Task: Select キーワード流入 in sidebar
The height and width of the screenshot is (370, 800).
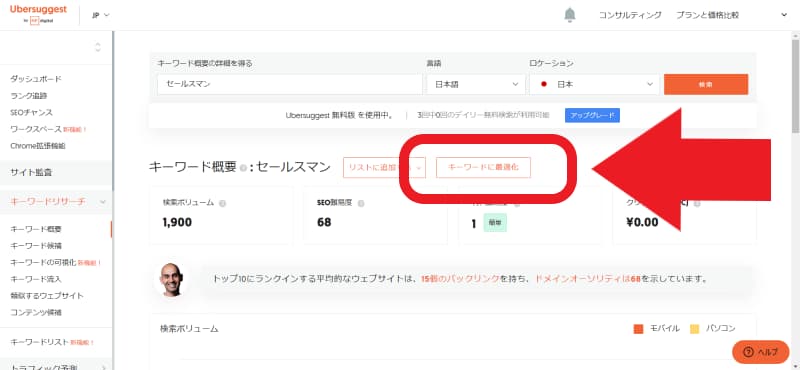Action: pyautogui.click(x=36, y=279)
